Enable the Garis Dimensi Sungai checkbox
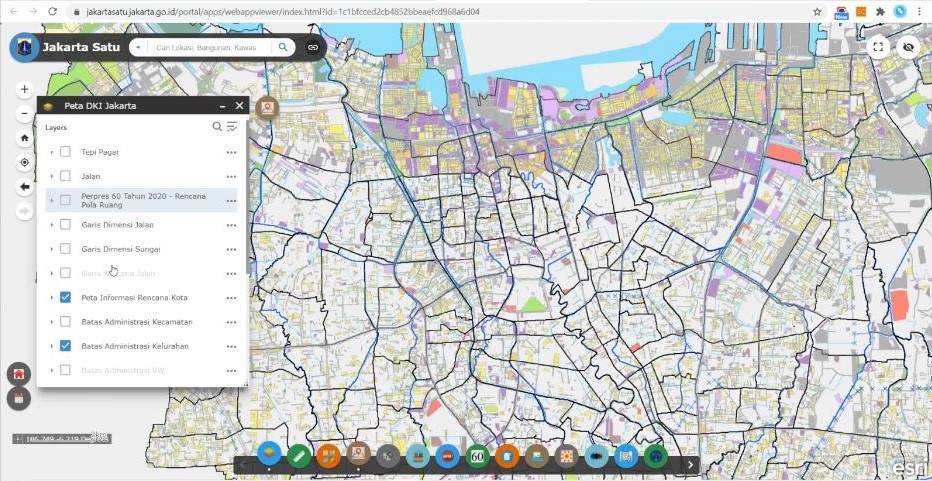Screen dimensions: 932x481 click(65, 249)
